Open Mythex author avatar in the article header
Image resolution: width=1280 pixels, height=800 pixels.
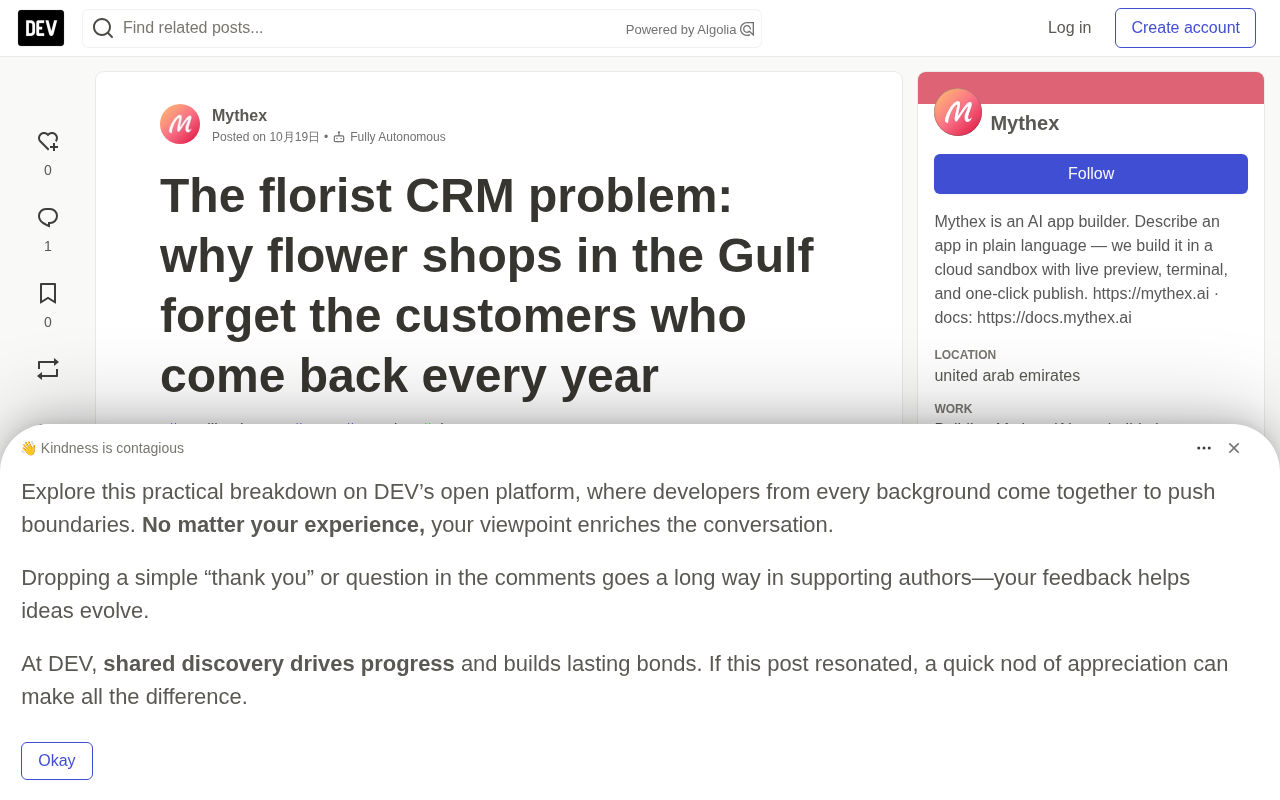(180, 124)
